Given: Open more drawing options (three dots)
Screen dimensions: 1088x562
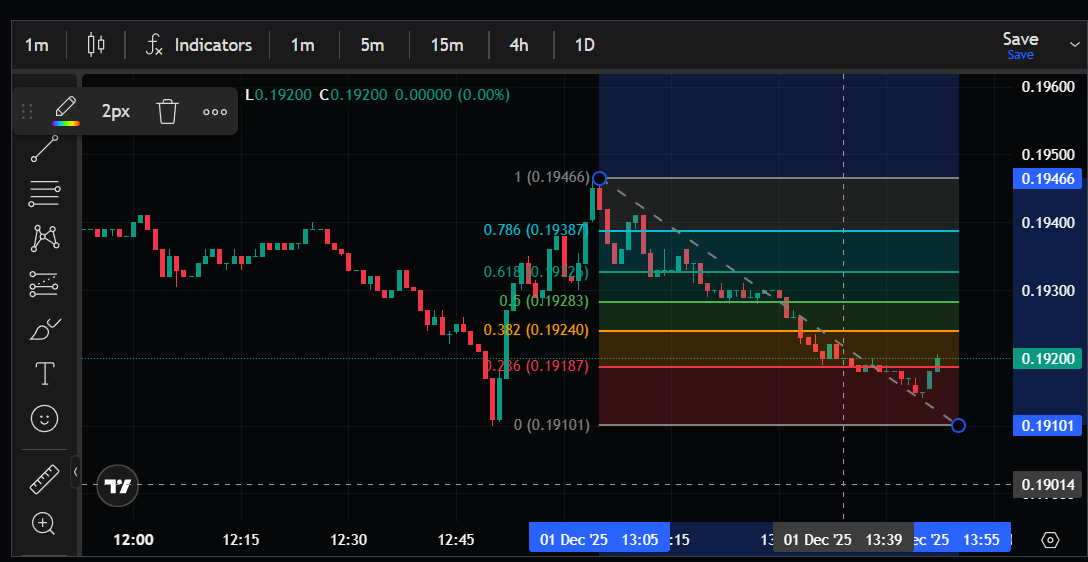Looking at the screenshot, I should tap(215, 112).
